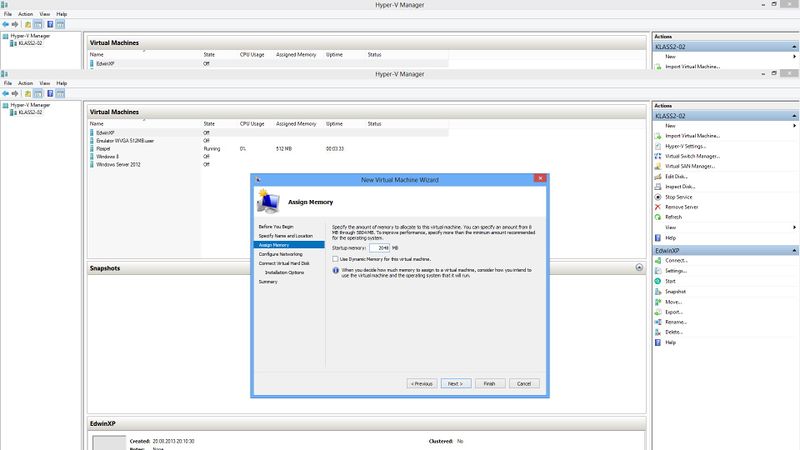Open the File menu in the lower window
This screenshot has width=800, height=450.
coord(8,83)
